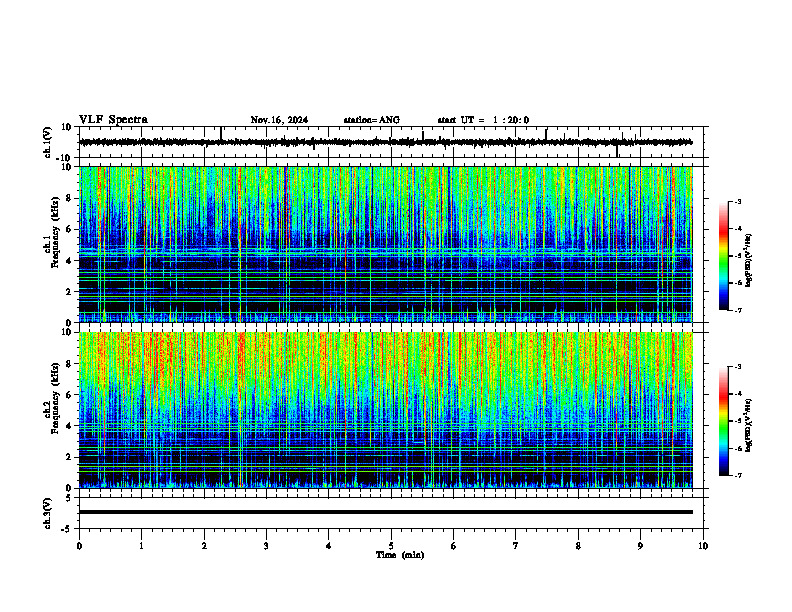This screenshot has height=612, width=792.
Task: Click the "-5" tick of ch.3(V) axis
Action: [x=68, y=529]
